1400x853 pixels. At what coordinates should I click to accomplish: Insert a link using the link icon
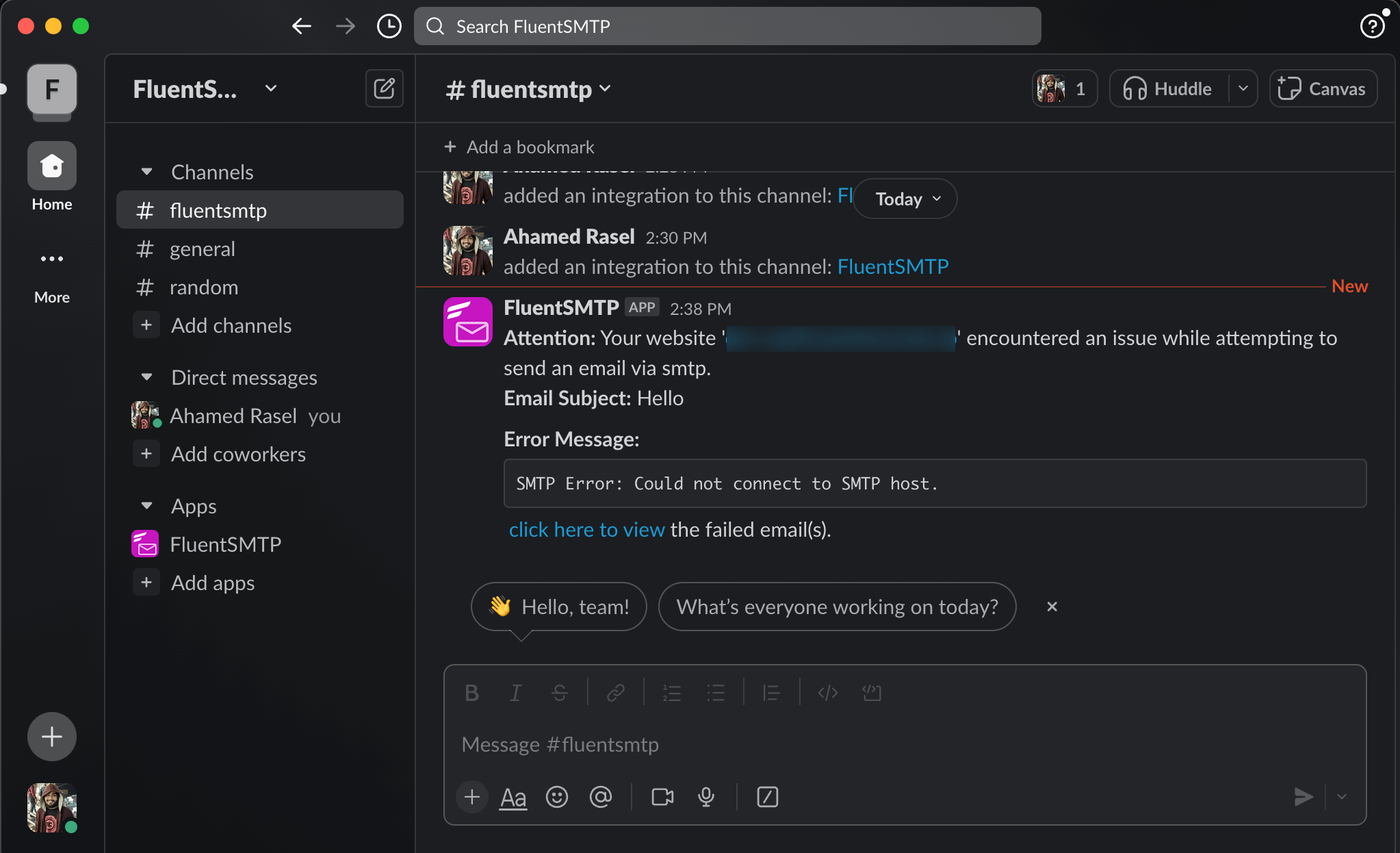pos(615,693)
